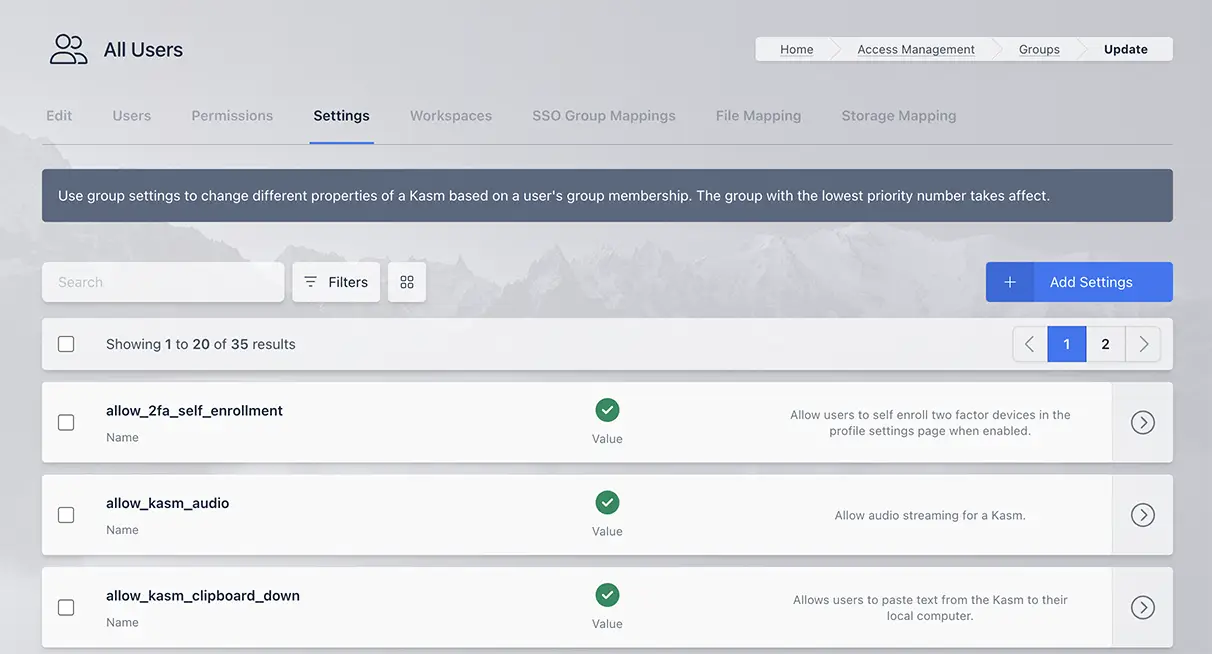Click the plus icon on Add Settings
The height and width of the screenshot is (654, 1212).
tap(1010, 282)
